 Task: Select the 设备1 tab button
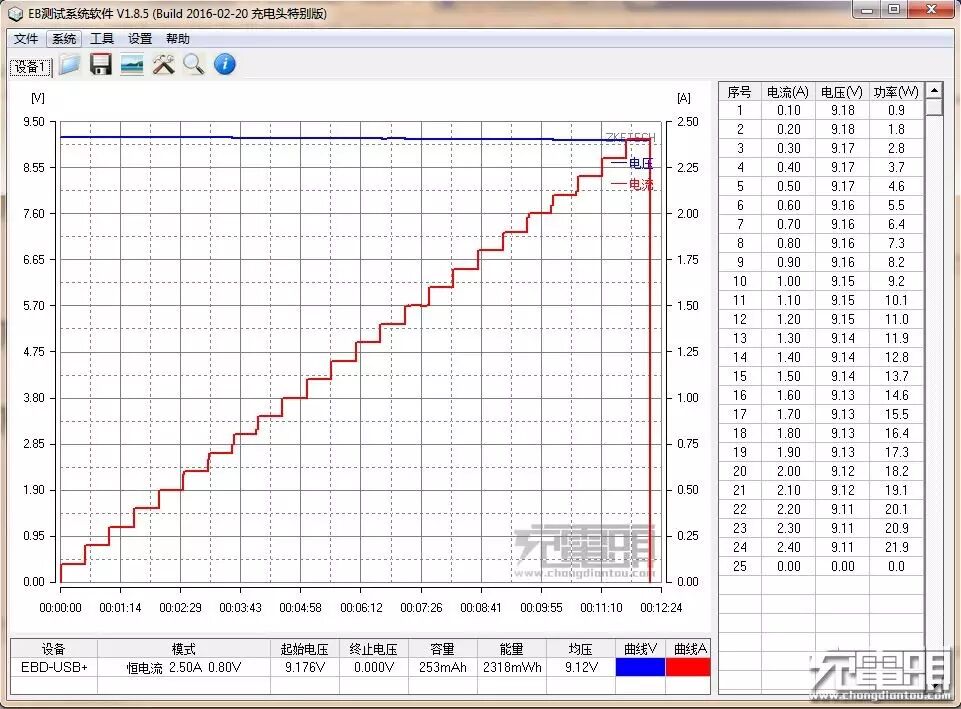(x=31, y=67)
